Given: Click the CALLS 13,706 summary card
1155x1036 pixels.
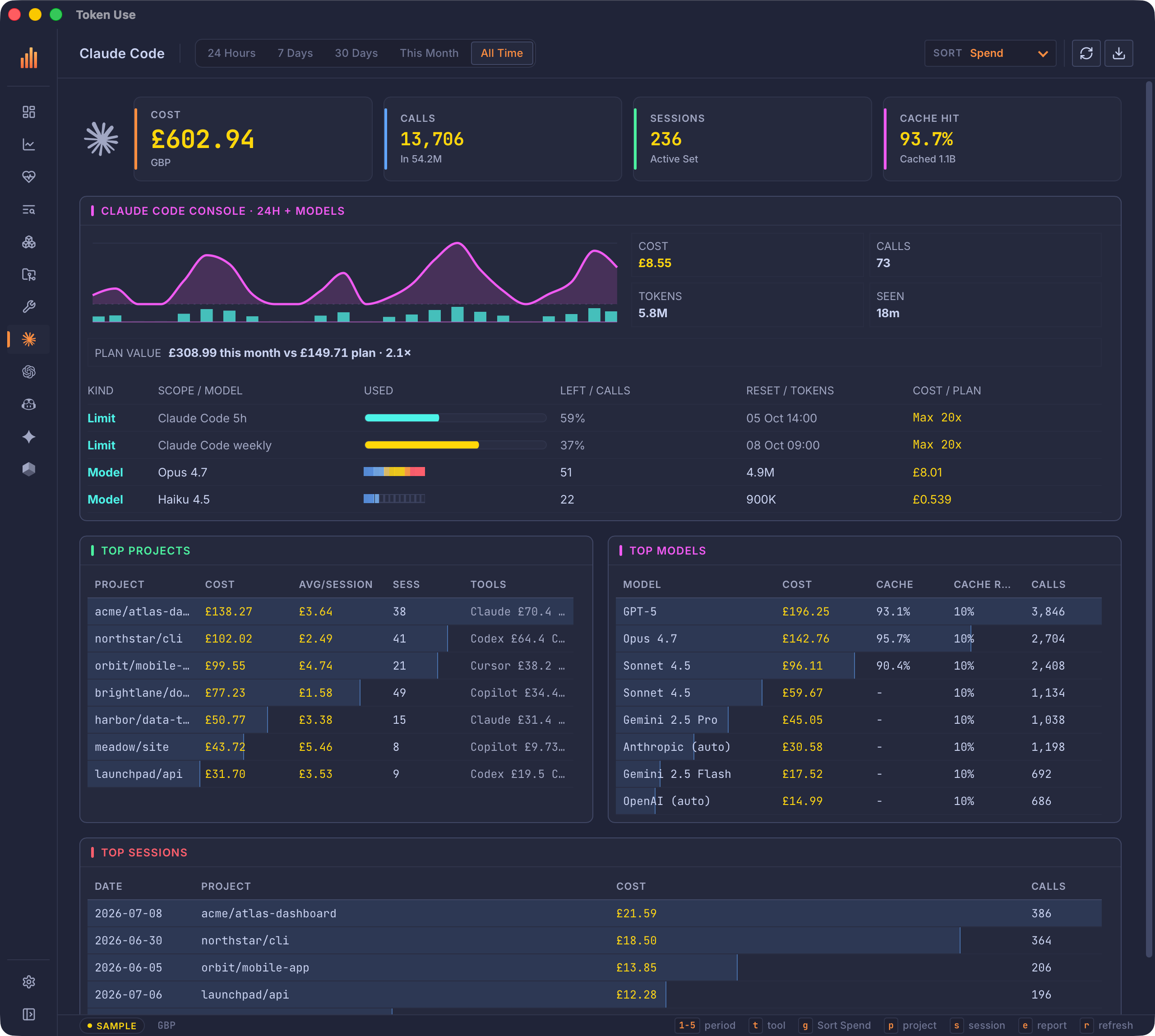Looking at the screenshot, I should pos(503,139).
